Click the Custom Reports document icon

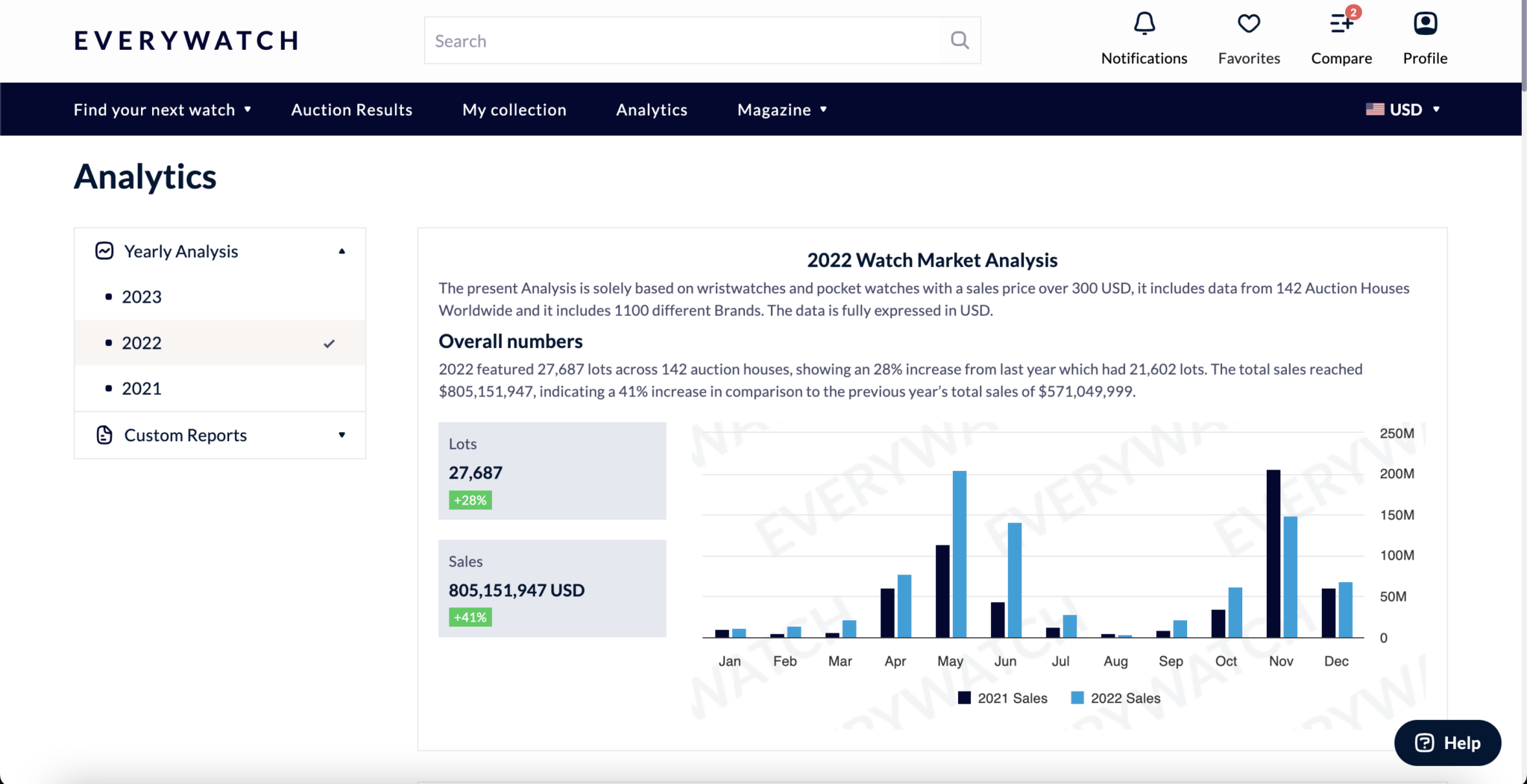[x=104, y=435]
